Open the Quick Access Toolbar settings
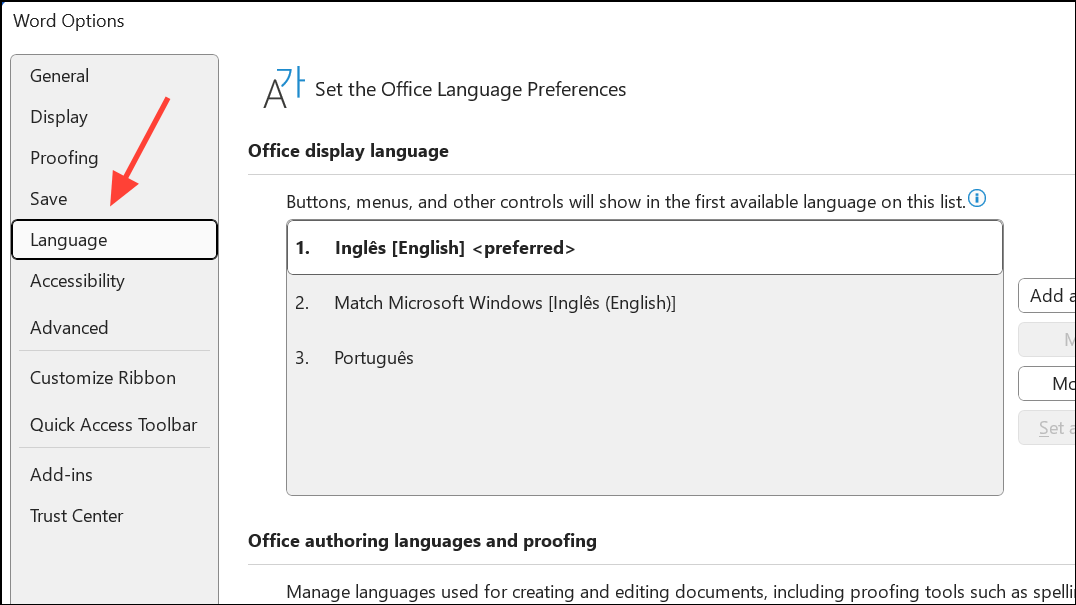Viewport: 1076px width, 605px height. click(x=113, y=424)
